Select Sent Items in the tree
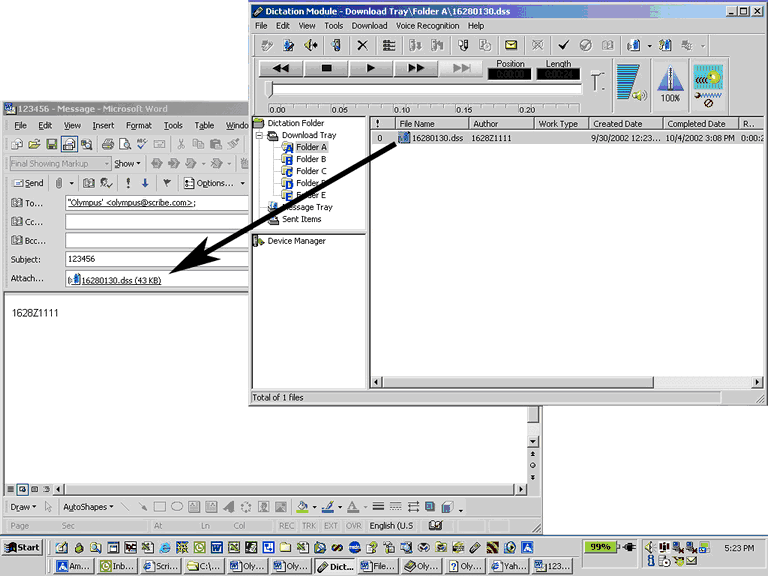Viewport: 768px width, 576px height. [x=301, y=219]
